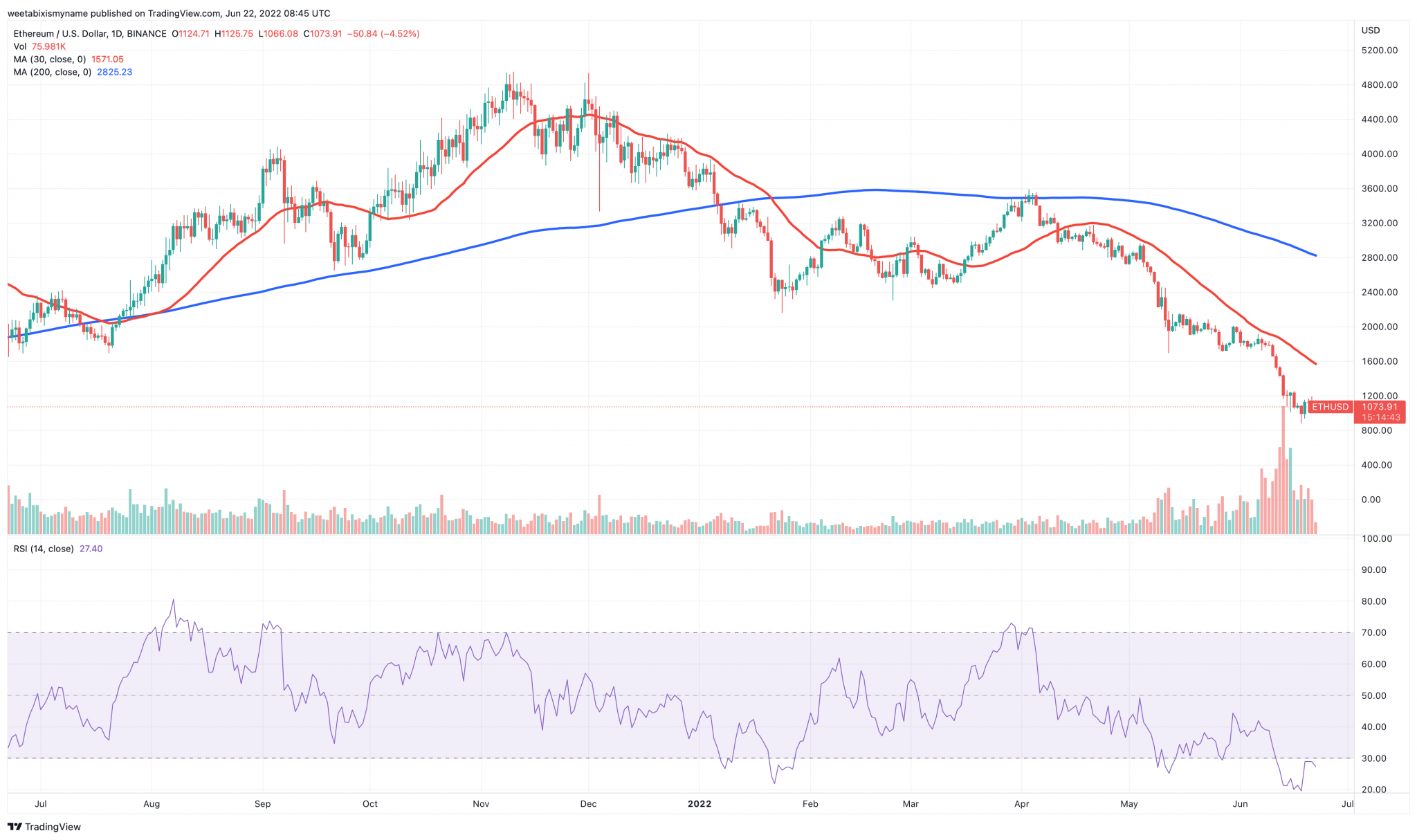This screenshot has height=840, width=1417.
Task: Click the Aug label on time axis
Action: click(152, 803)
